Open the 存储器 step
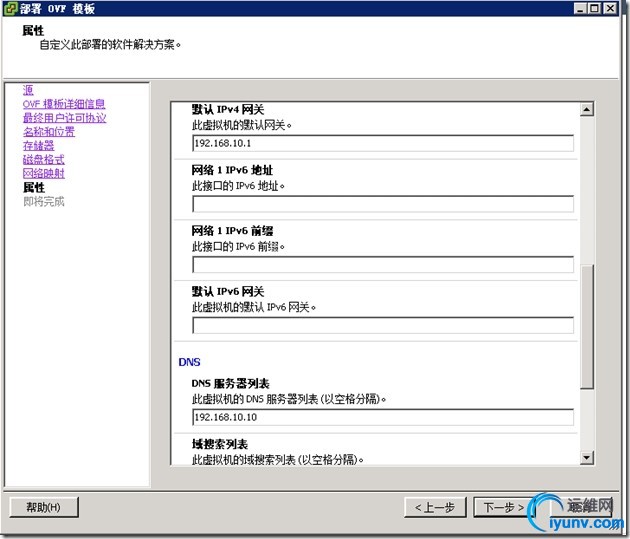 pos(39,145)
